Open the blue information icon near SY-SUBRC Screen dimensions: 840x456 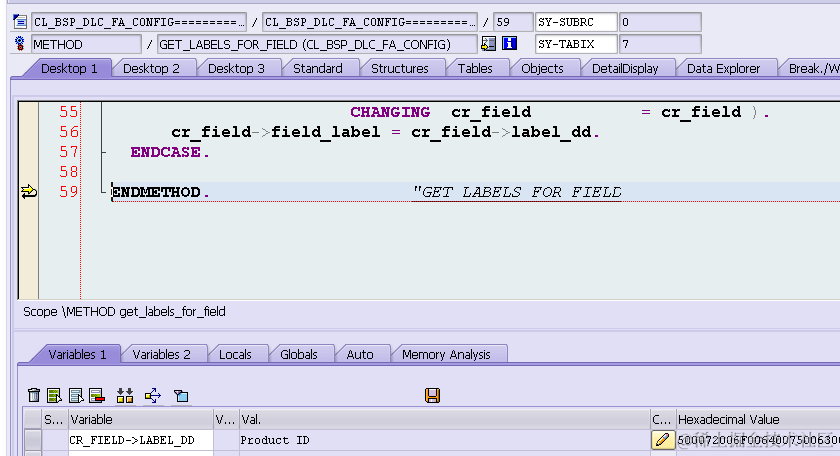(x=509, y=43)
